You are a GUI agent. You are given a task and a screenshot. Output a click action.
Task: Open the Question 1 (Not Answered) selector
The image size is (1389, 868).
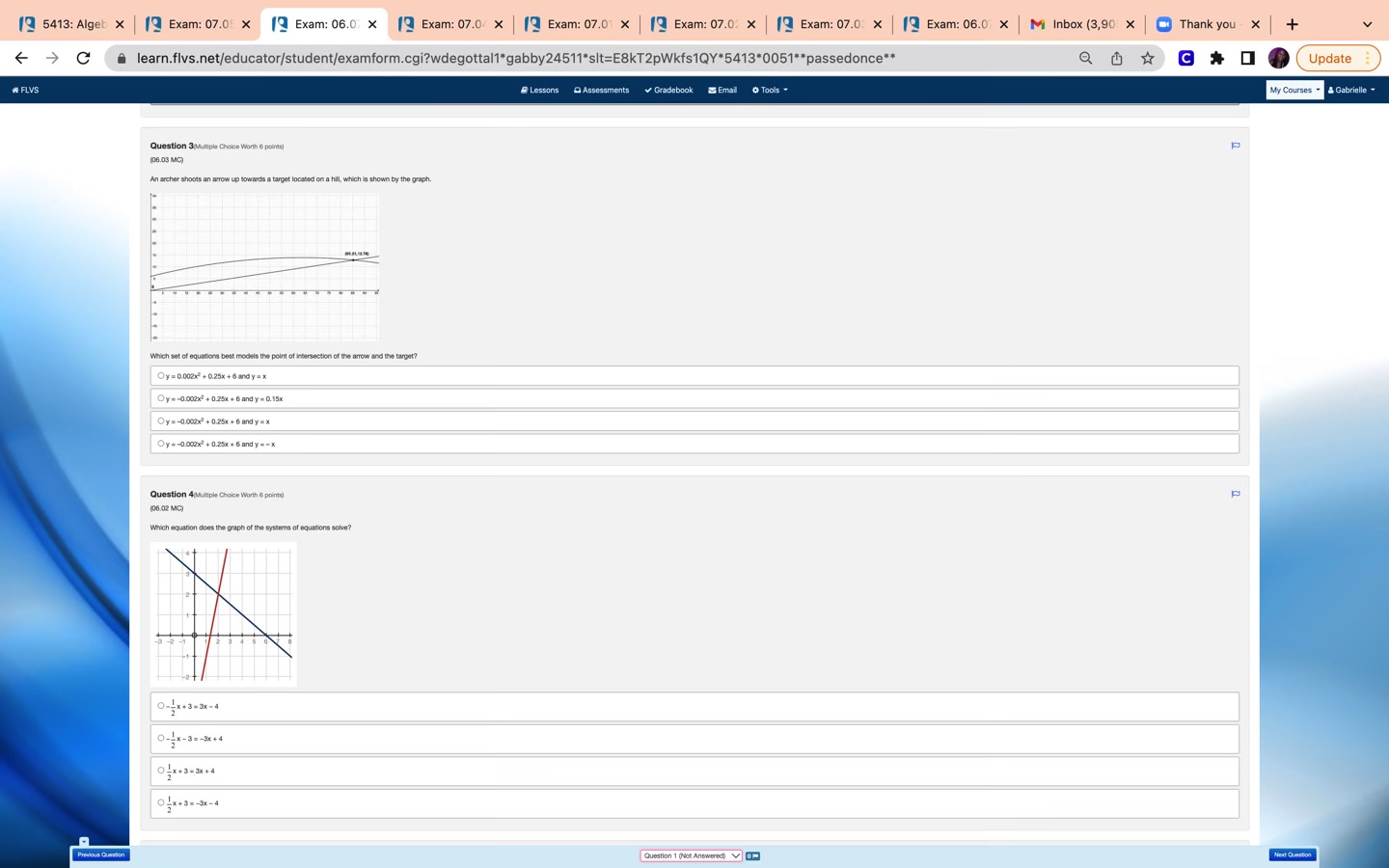[x=692, y=855]
